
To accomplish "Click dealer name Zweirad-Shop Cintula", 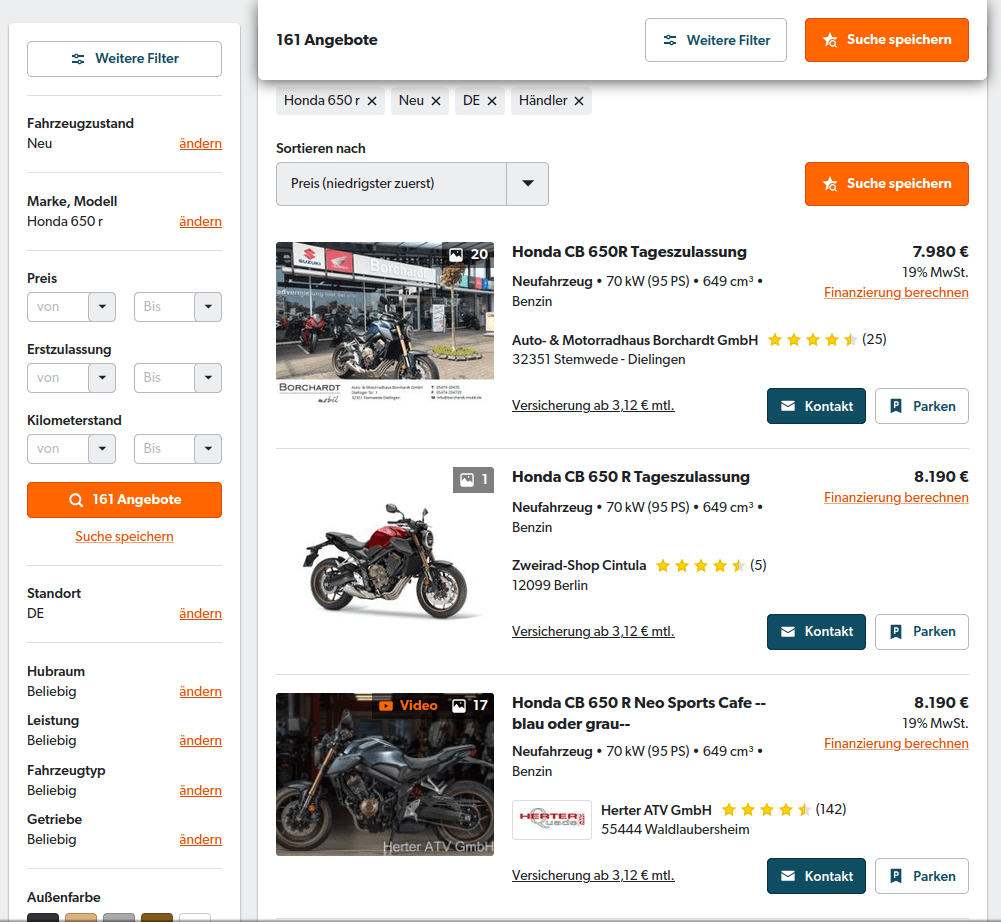I will coord(579,566).
